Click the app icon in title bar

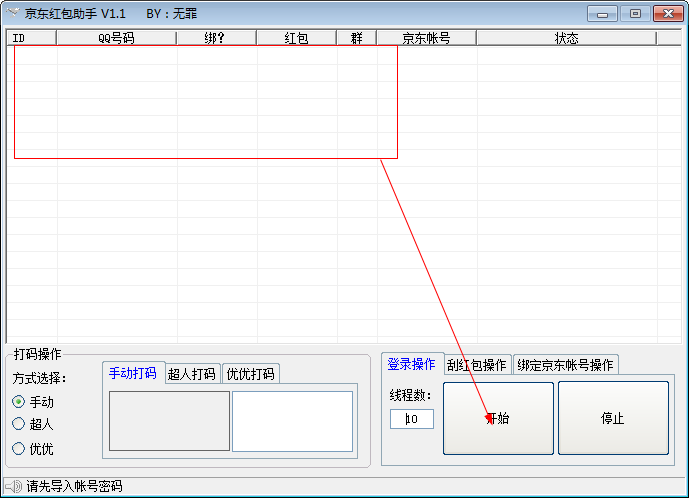13,13
